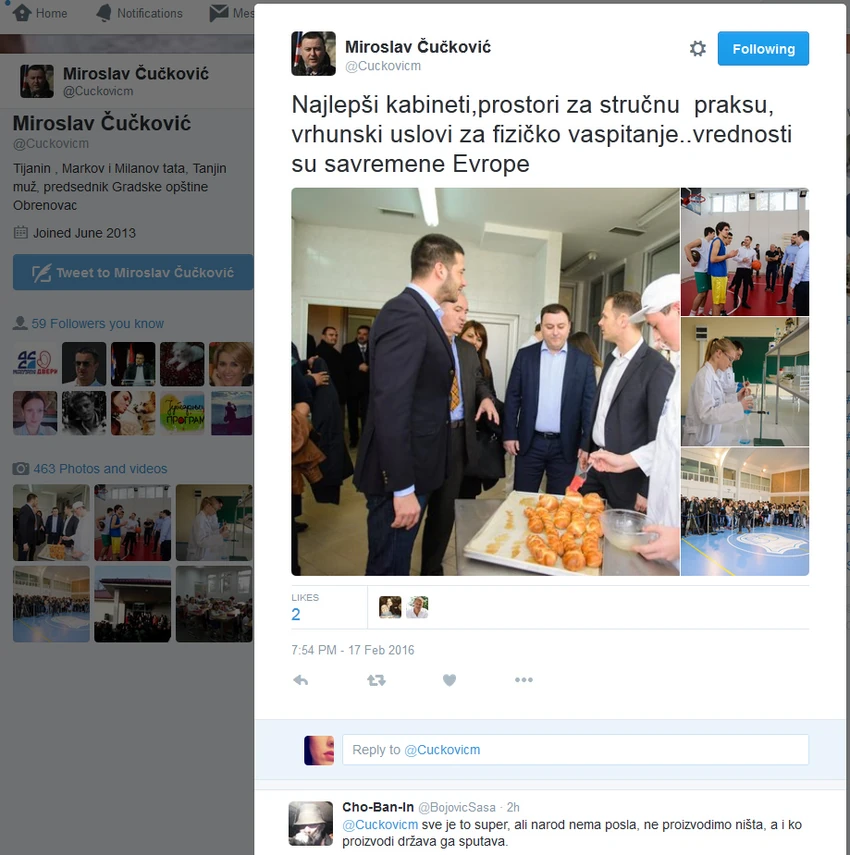Click the Reply to @Cuckovicm input field
Viewport: 850px width, 855px height.
click(x=575, y=750)
